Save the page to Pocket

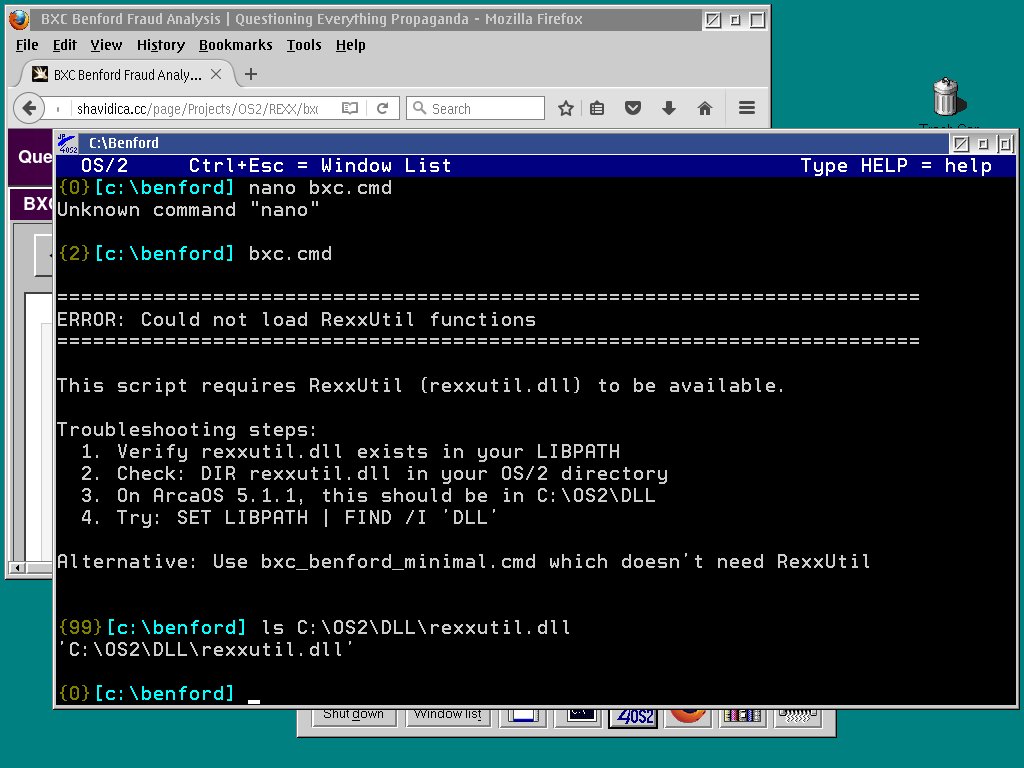click(x=633, y=107)
